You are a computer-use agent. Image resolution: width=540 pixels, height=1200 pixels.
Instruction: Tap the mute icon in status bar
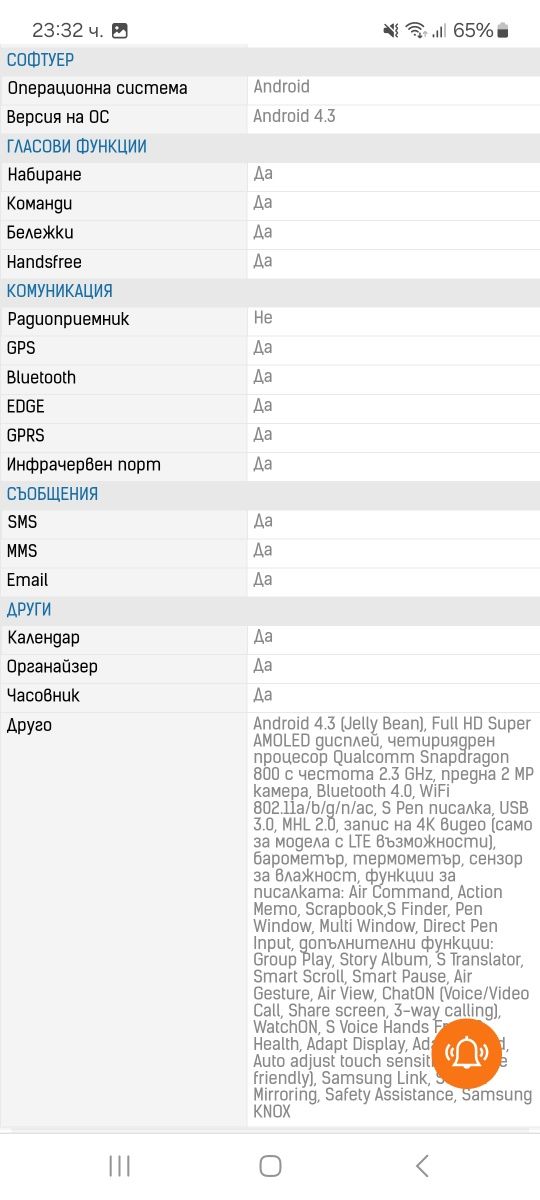(x=390, y=30)
